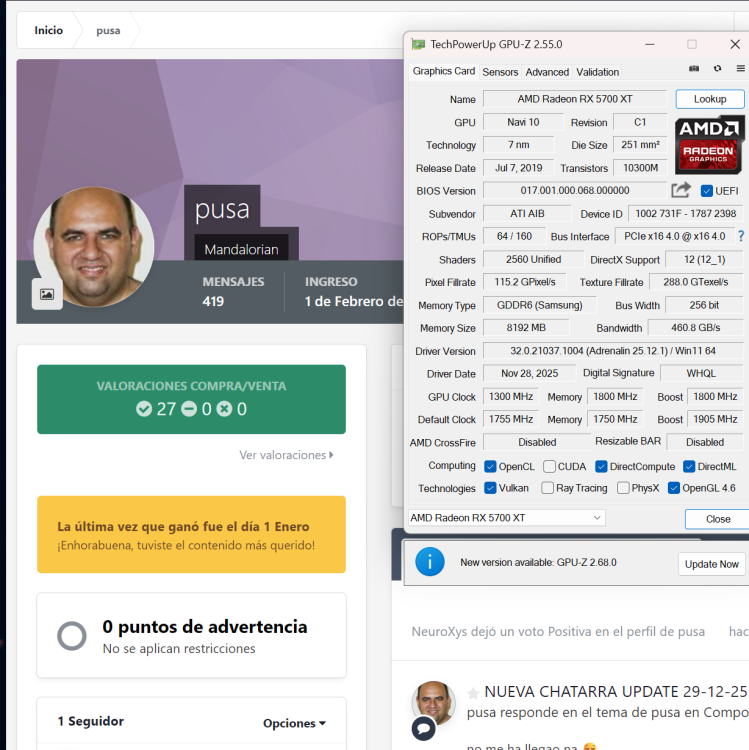
Task: Click the large pusa profile picture
Action: point(94,246)
